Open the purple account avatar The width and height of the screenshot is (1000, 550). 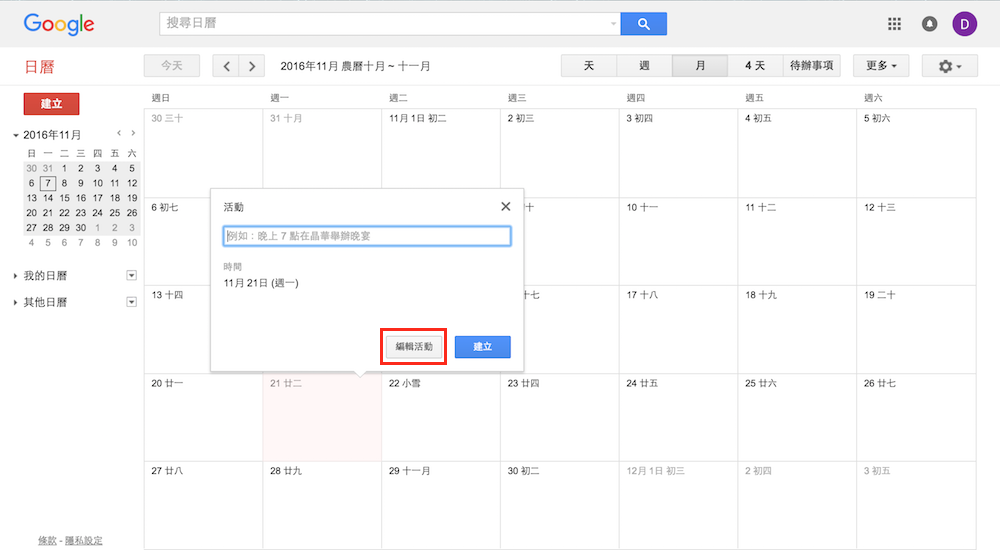[964, 24]
